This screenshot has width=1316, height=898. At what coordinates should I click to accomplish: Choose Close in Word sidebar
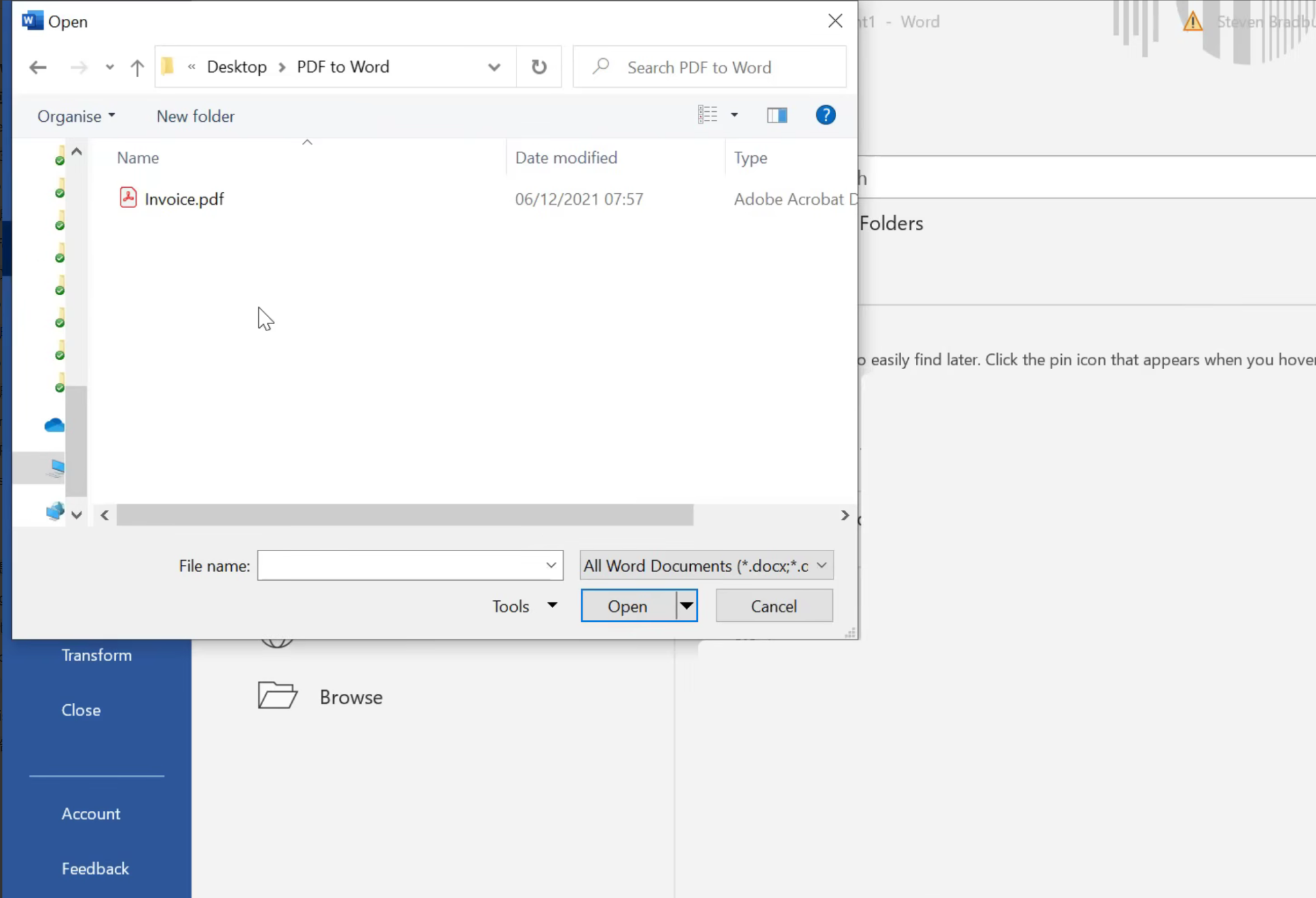tap(81, 710)
